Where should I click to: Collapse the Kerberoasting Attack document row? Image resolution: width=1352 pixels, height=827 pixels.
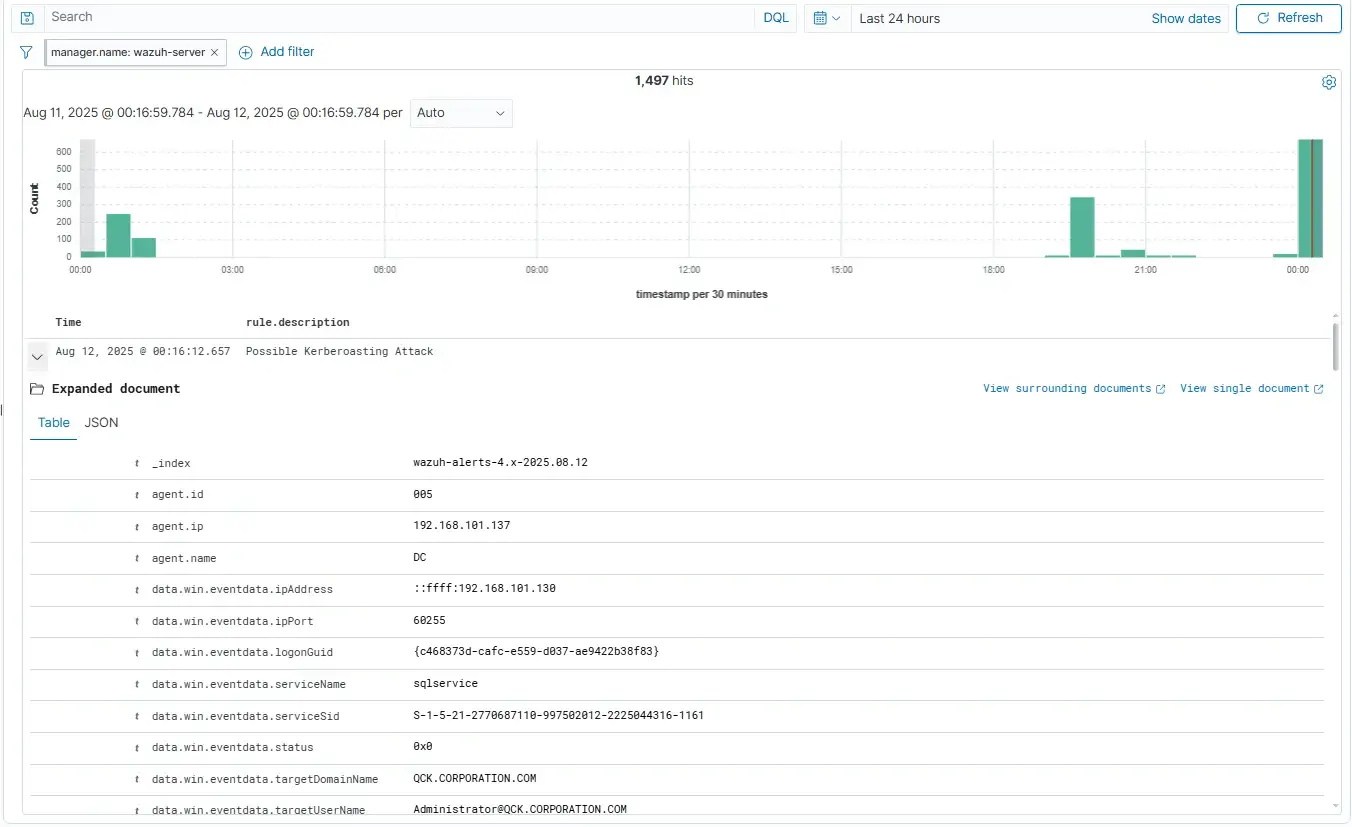(x=37, y=355)
